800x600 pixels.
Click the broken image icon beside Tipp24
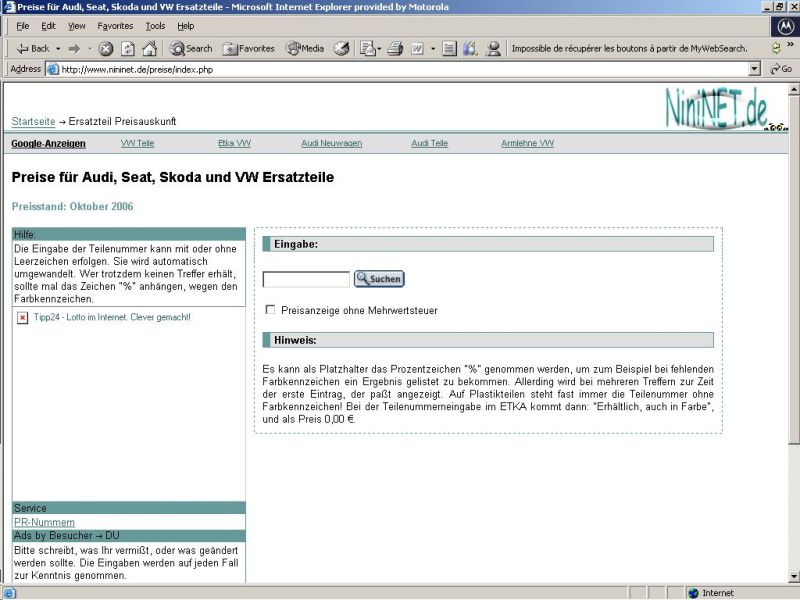[22, 318]
